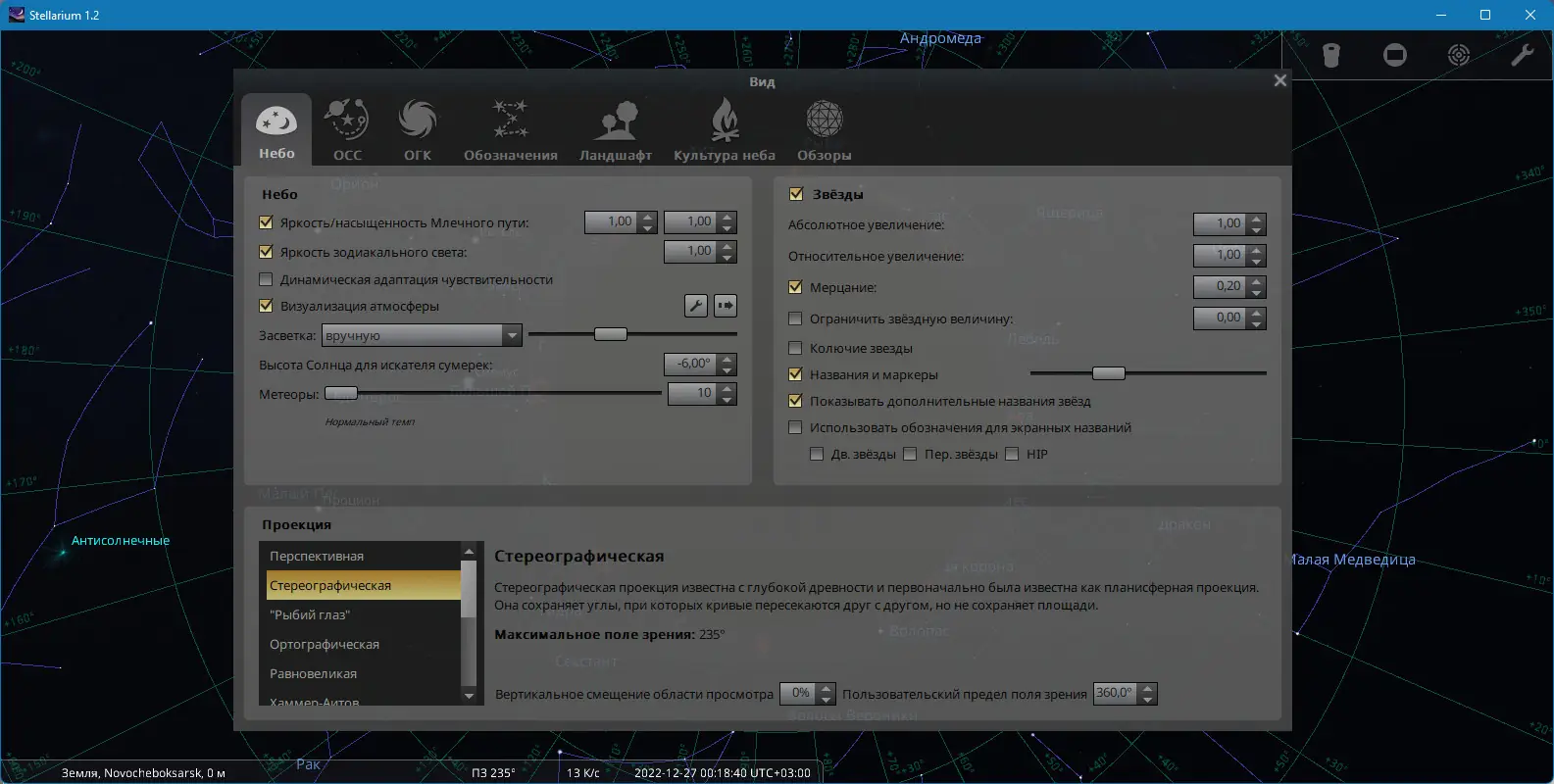Switch to the ОСС tab
Viewport: 1554px width, 784px height.
coord(347,129)
